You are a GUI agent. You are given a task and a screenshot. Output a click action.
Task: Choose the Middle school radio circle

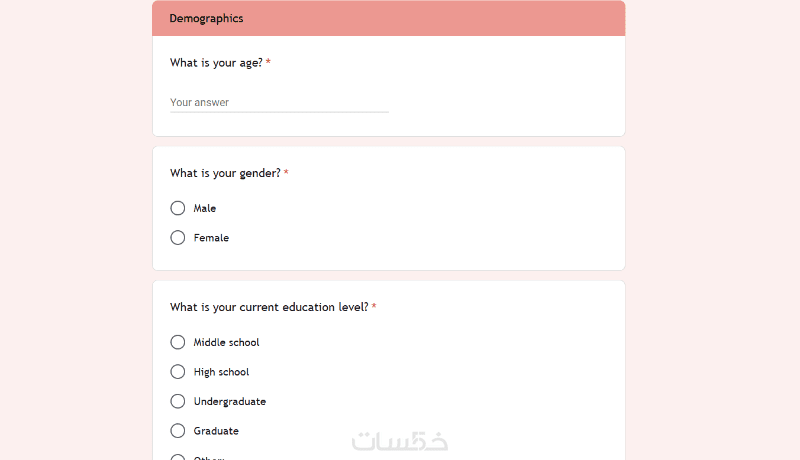[178, 342]
